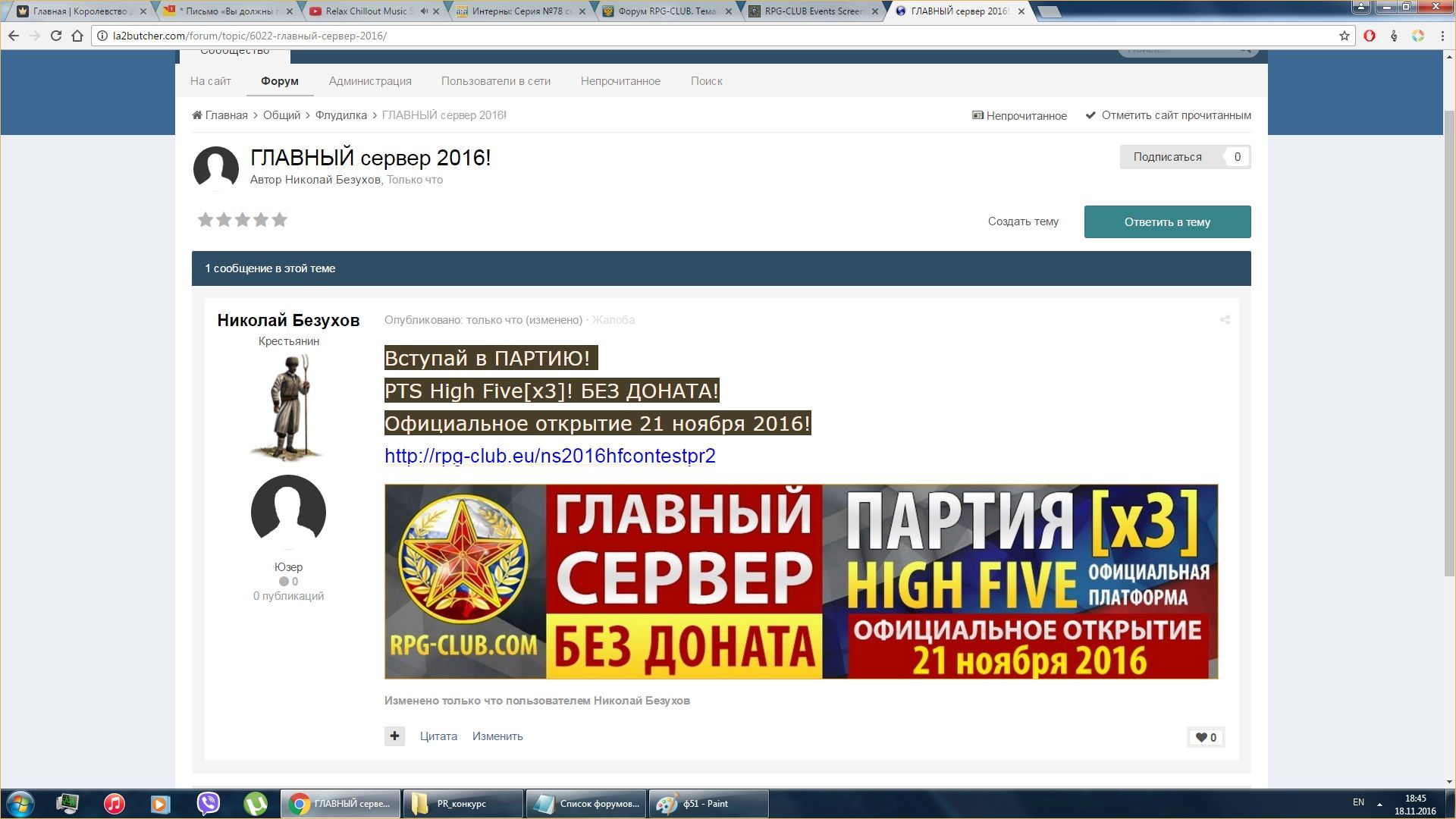Like the post with the heart icon
The width and height of the screenshot is (1456, 819).
(x=1206, y=737)
